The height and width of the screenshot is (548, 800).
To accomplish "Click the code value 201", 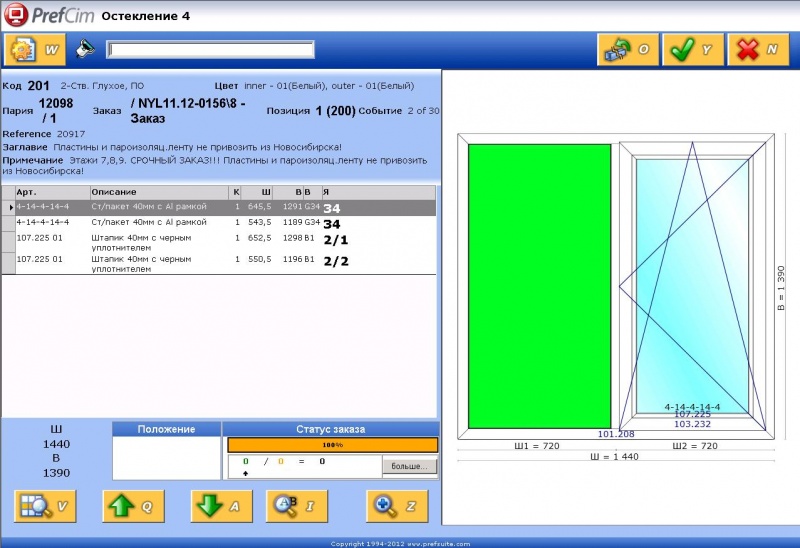I will [x=38, y=86].
